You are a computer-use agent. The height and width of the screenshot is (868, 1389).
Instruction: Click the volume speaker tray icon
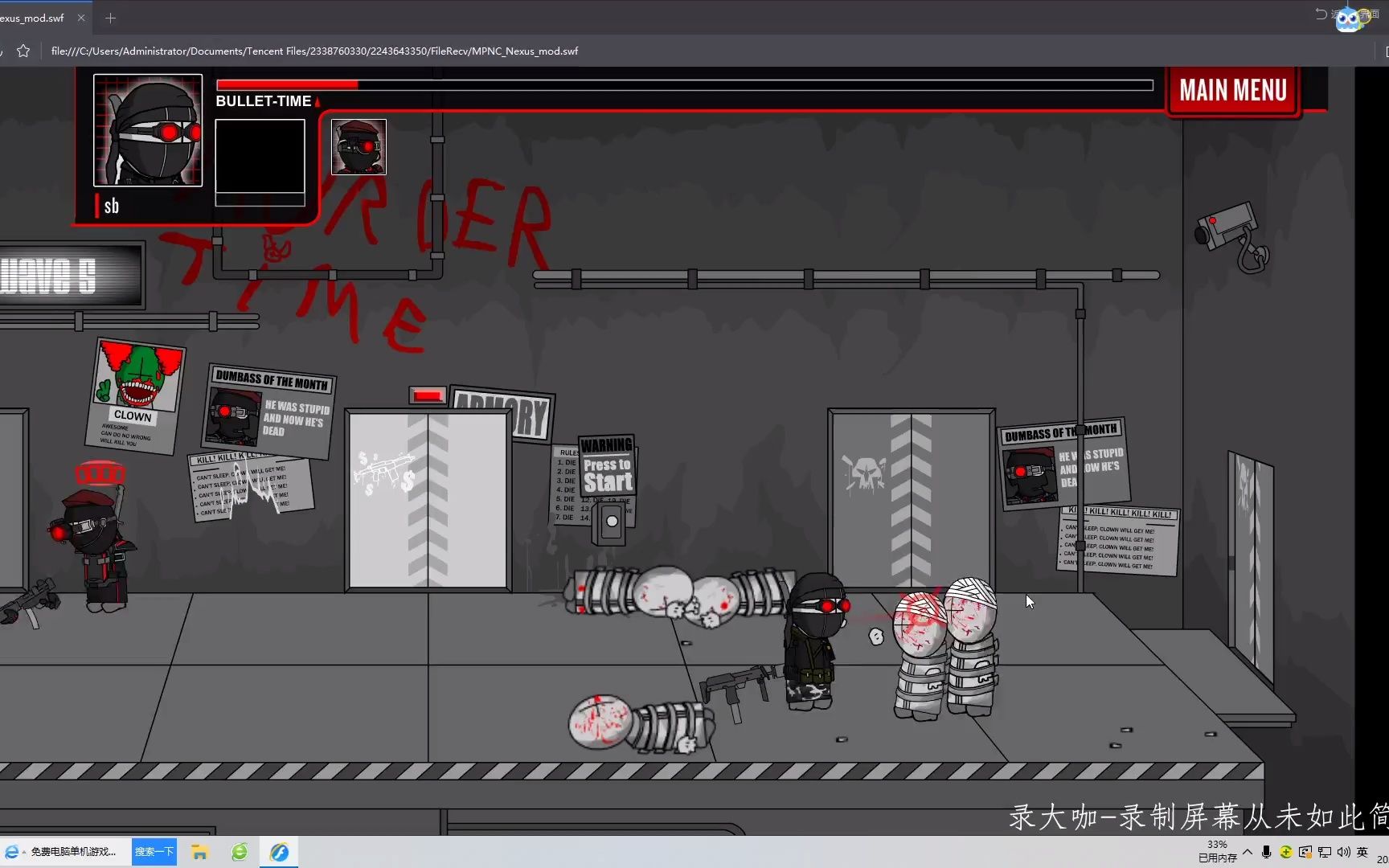tap(1343, 852)
